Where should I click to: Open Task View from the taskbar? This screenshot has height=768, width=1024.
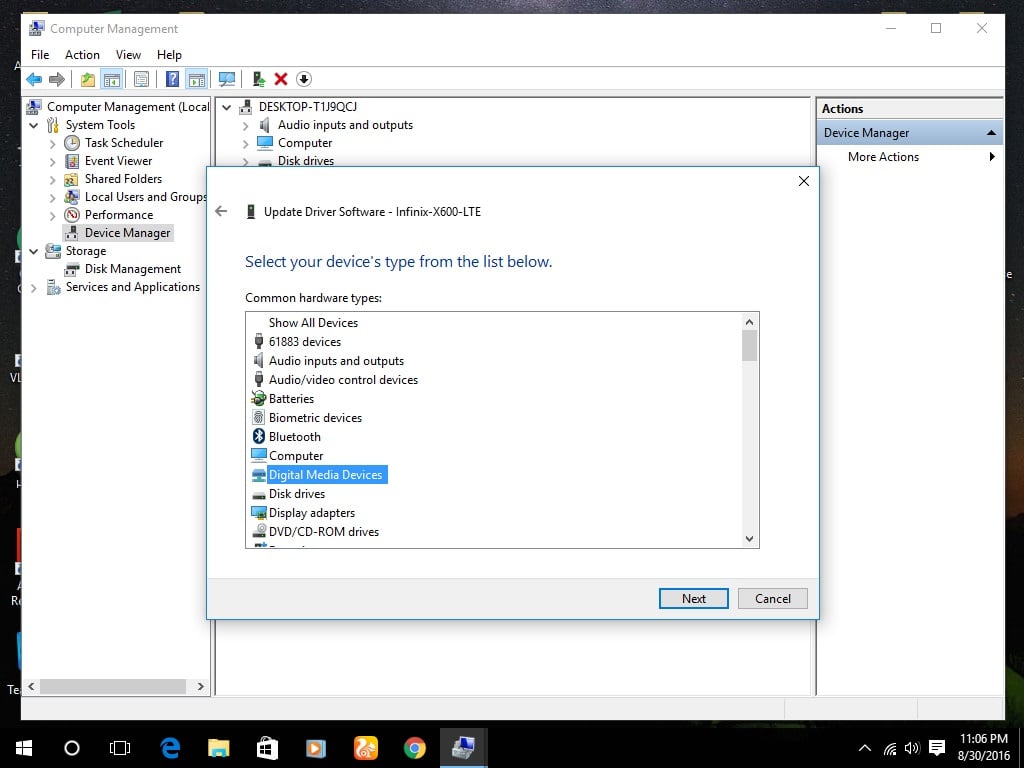(x=120, y=748)
